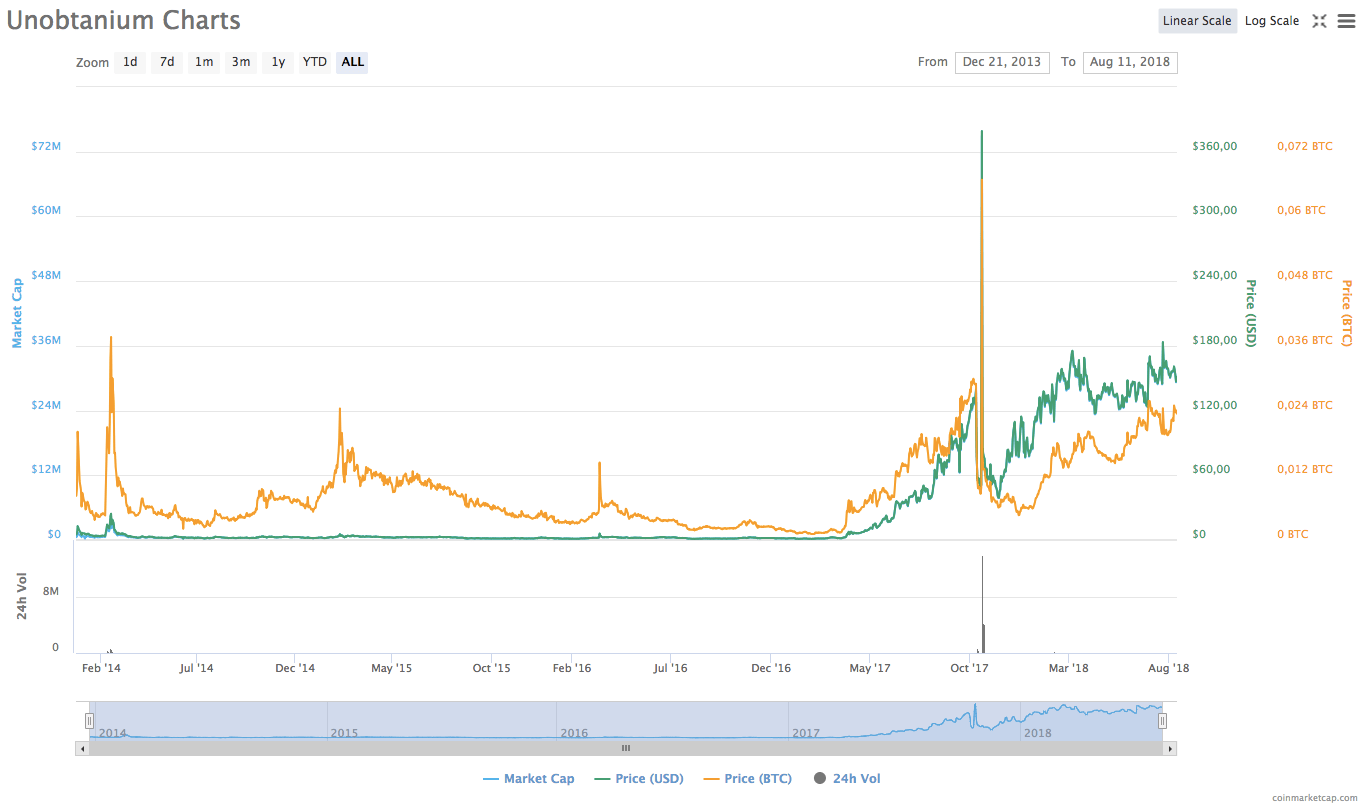Image resolution: width=1368 pixels, height=806 pixels.
Task: Click the Price (USD) vertical axis title
Action: pos(1250,314)
